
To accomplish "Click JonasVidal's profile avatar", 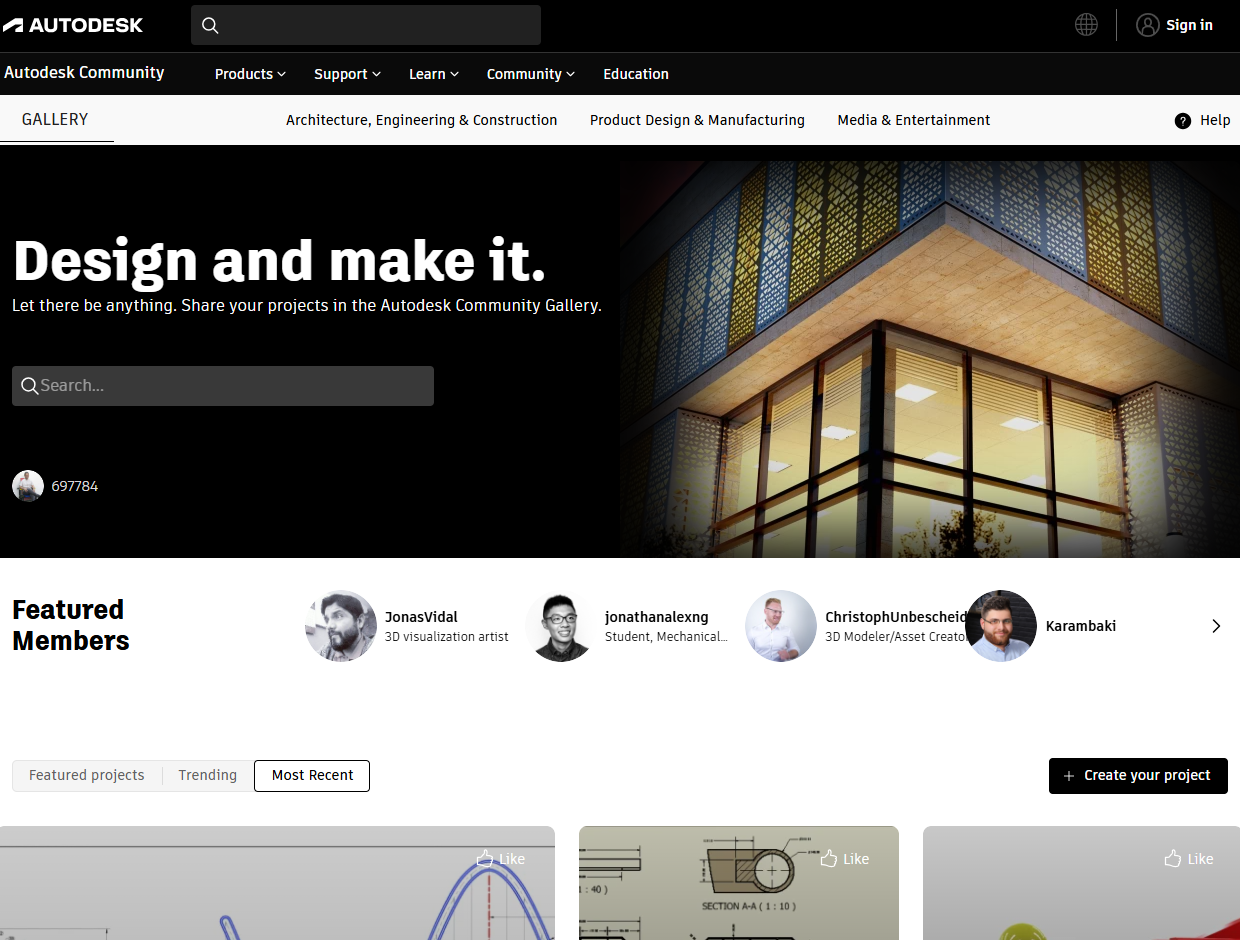I will click(x=340, y=626).
